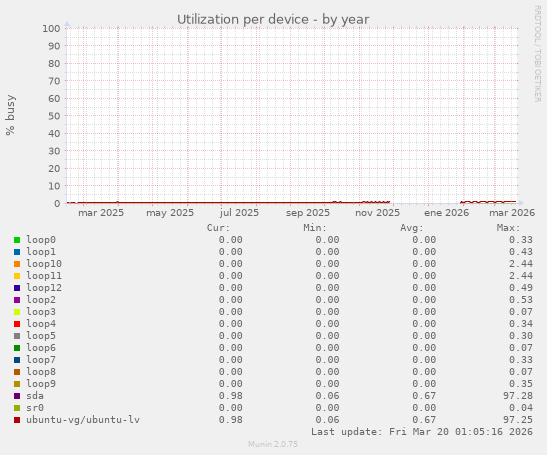Click sda current value 0.98

(x=231, y=396)
